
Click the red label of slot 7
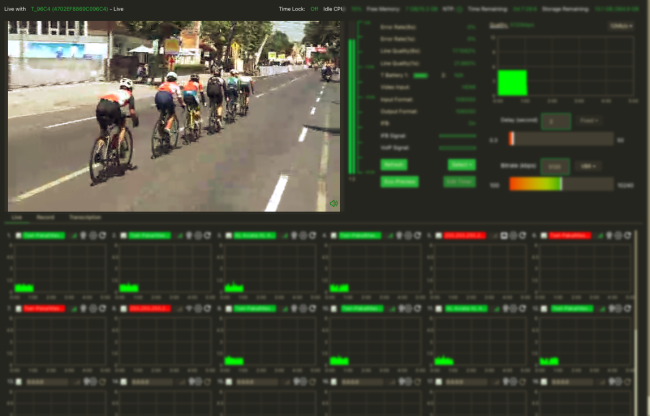coord(44,308)
